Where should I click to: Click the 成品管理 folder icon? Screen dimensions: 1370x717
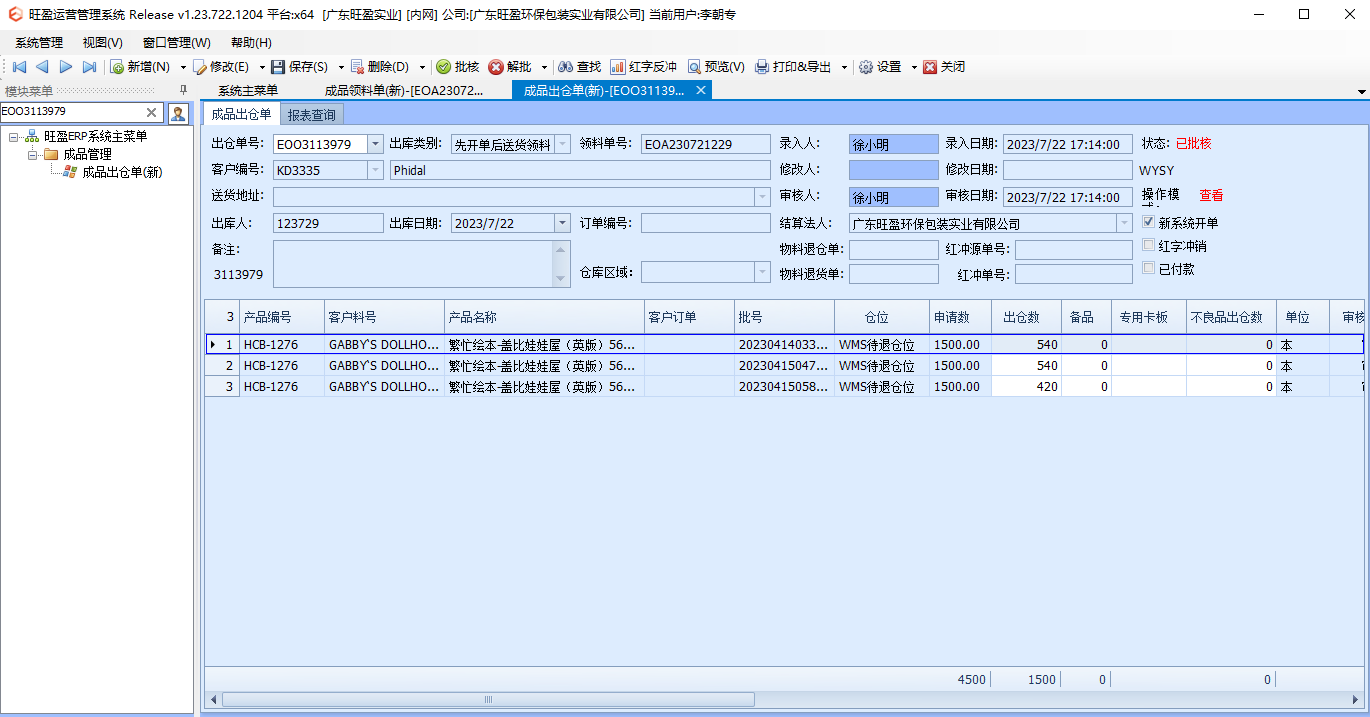(51, 154)
